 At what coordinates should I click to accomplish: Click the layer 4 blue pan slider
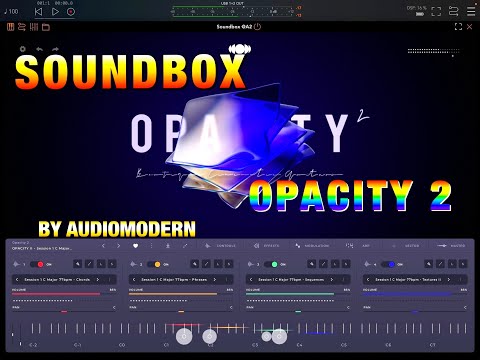point(415,312)
